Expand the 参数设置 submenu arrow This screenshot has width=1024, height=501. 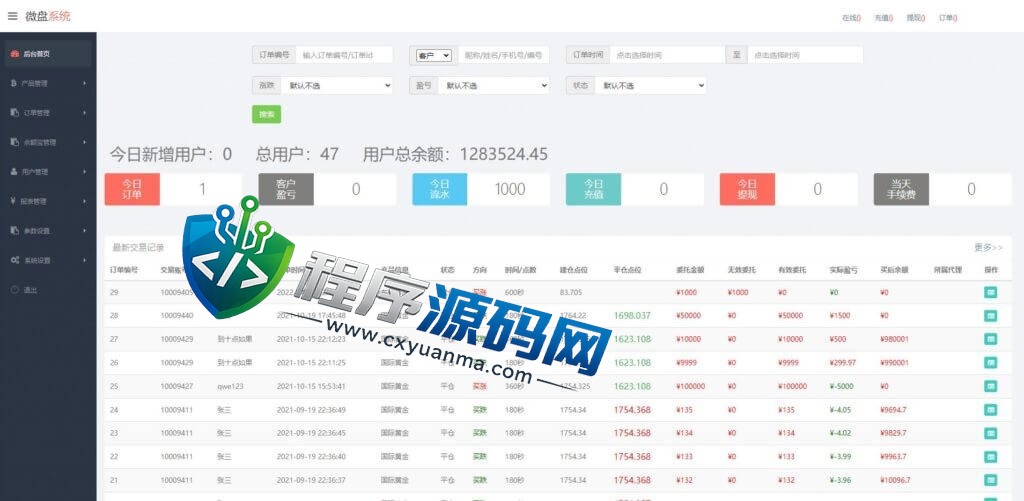click(x=85, y=231)
